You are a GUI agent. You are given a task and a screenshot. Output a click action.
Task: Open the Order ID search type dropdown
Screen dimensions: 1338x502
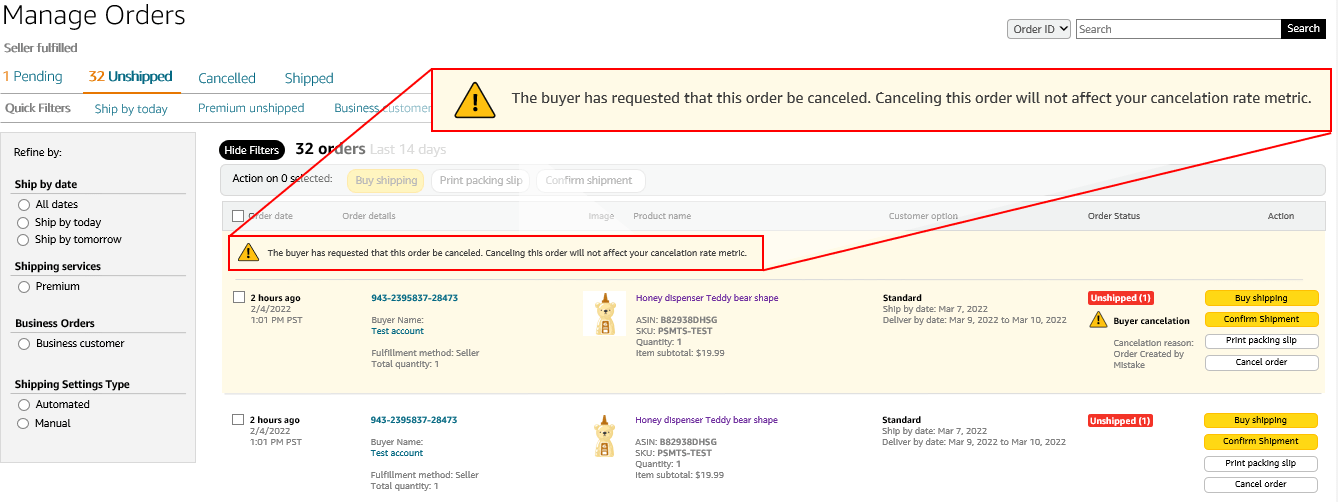(x=1039, y=29)
